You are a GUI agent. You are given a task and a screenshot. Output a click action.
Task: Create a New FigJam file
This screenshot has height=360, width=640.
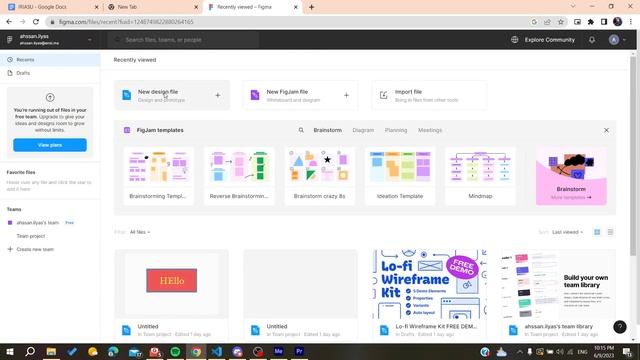[300, 96]
